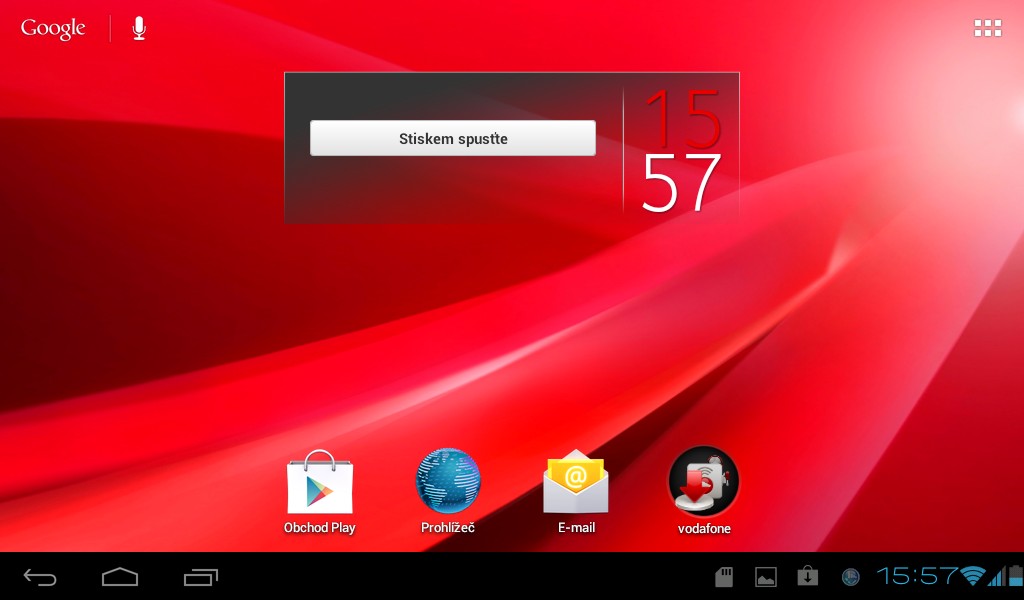
Task: Tap the round globe notification icon
Action: pyautogui.click(x=850, y=576)
